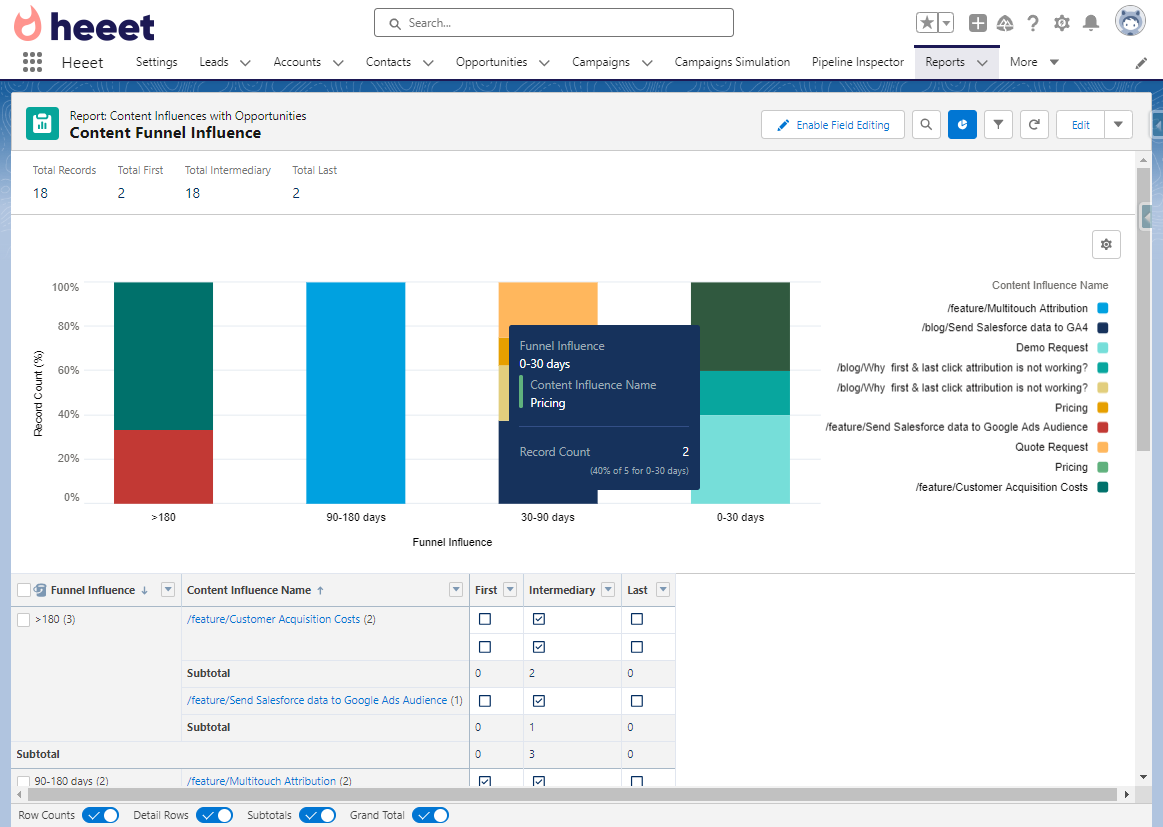
Task: Switch to the Campaigns Simulation tab
Action: point(732,62)
